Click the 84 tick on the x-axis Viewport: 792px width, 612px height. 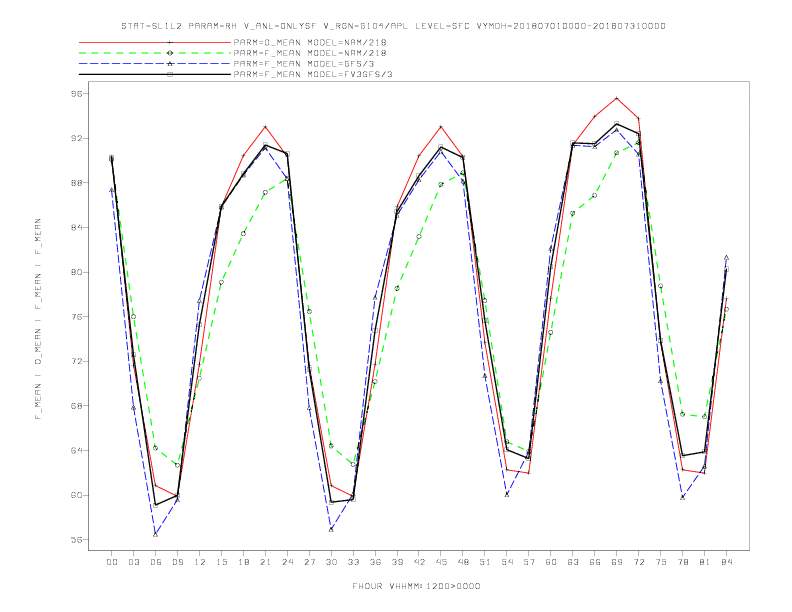pos(727,562)
